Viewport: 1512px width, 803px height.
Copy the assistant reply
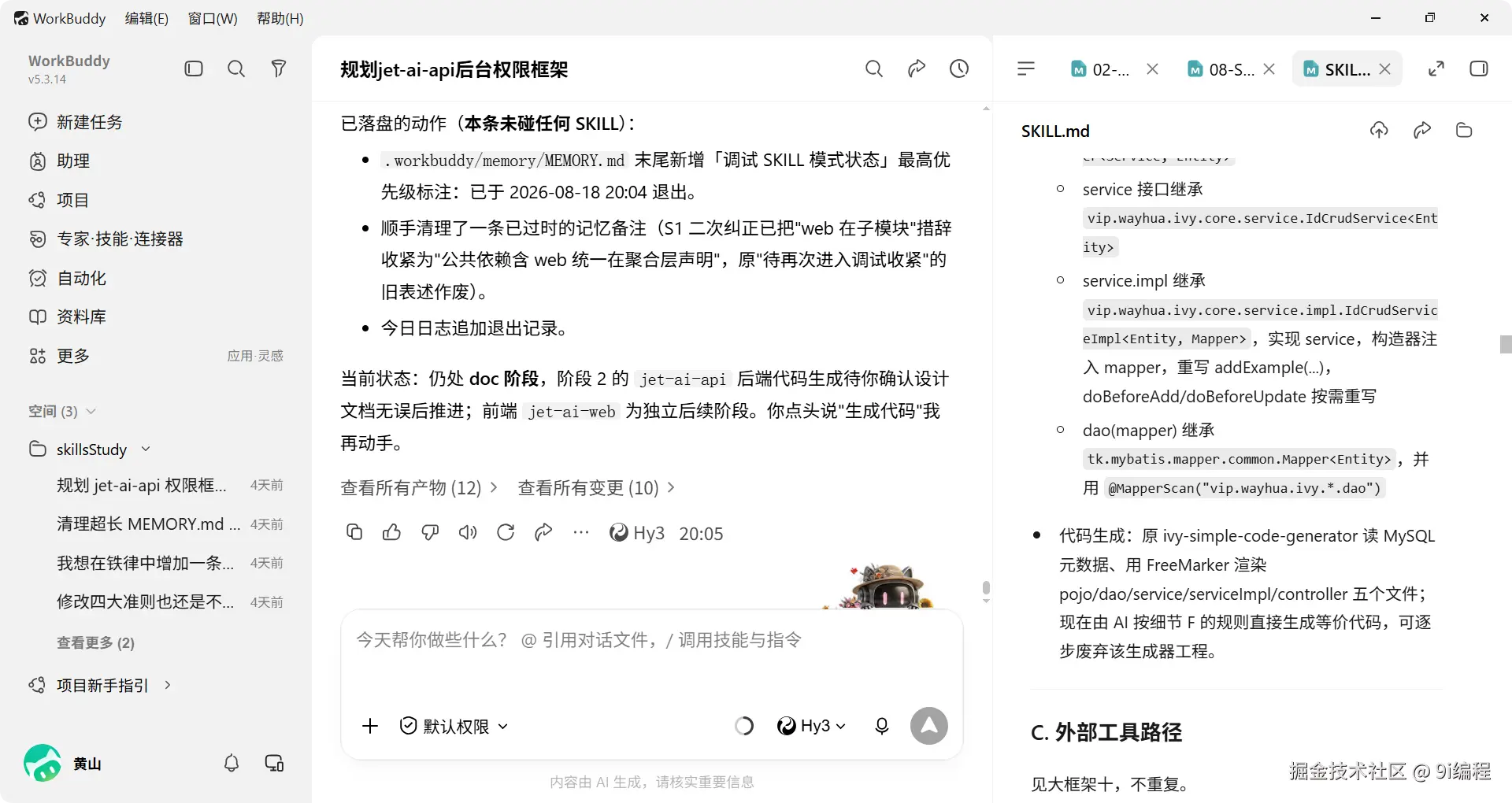[x=354, y=533]
